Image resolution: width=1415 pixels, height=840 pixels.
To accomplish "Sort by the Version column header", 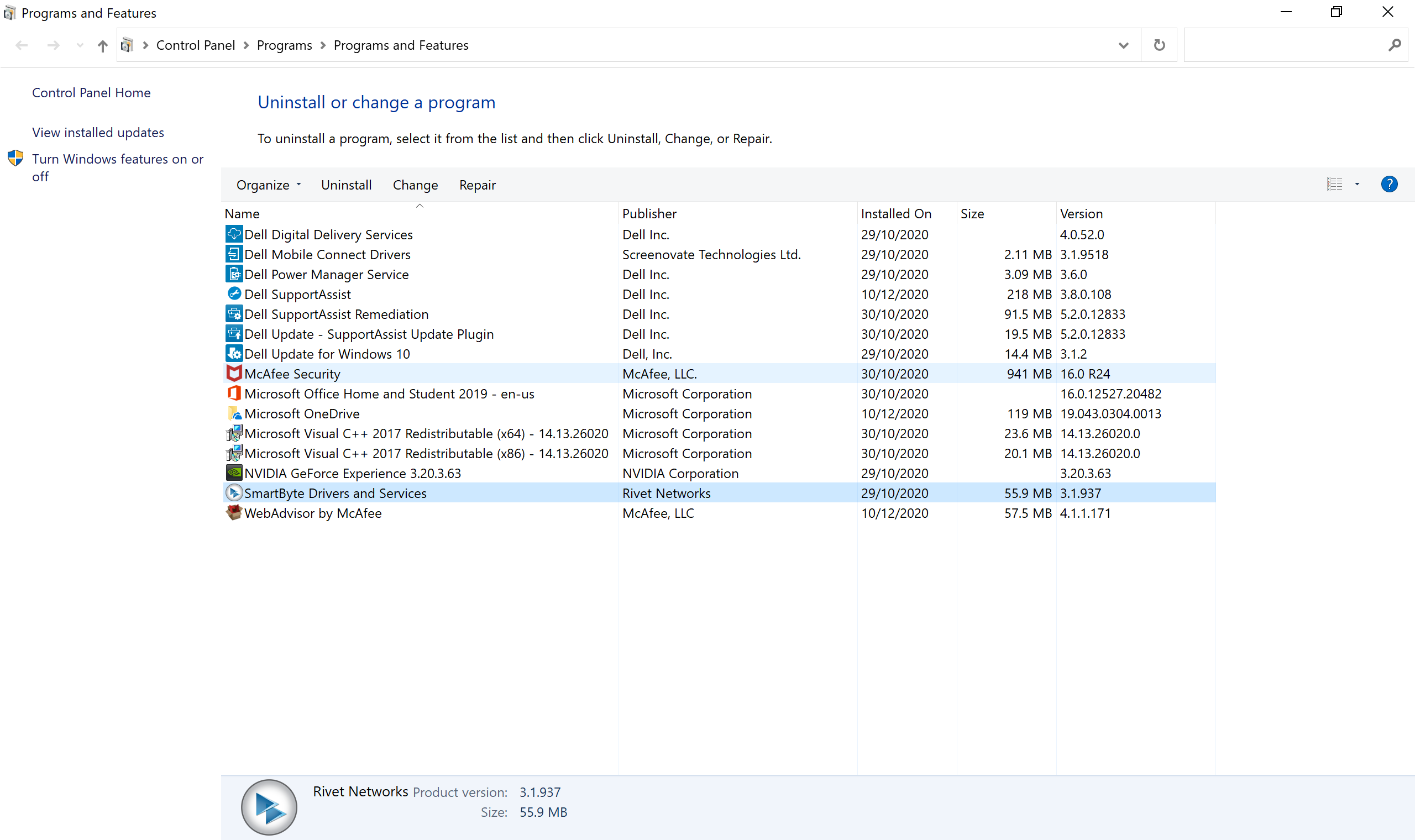I will point(1136,213).
